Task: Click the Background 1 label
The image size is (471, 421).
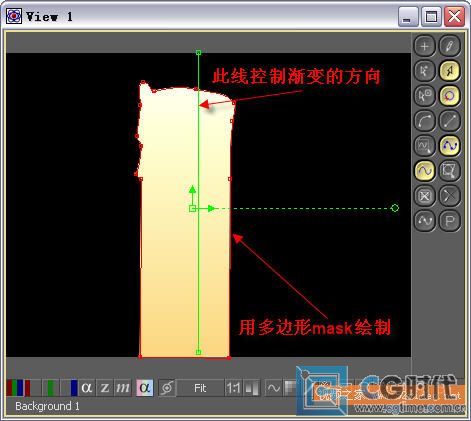Action: [47, 406]
